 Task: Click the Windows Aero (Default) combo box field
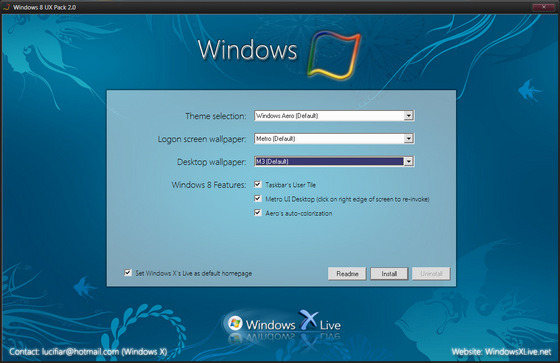(x=334, y=115)
